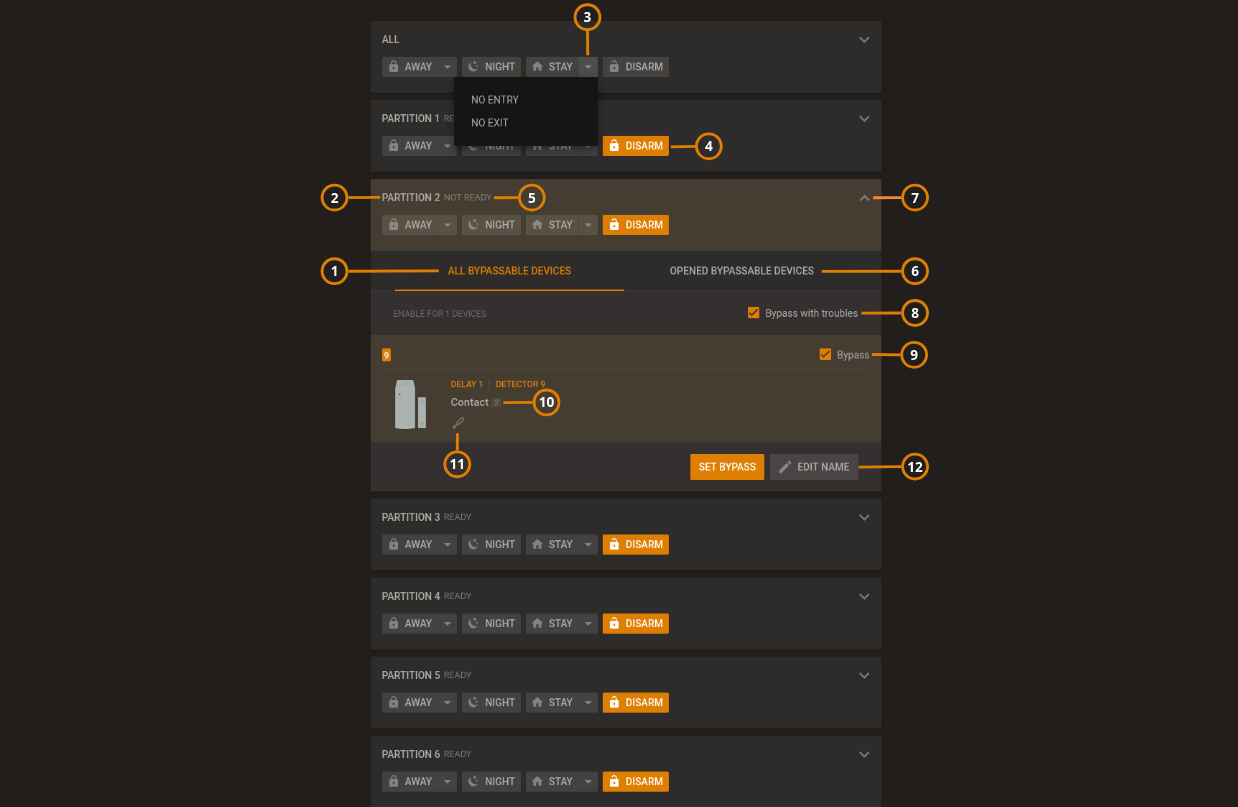Disarm Partition 3 with its DISARM button
The image size is (1238, 807).
click(635, 544)
